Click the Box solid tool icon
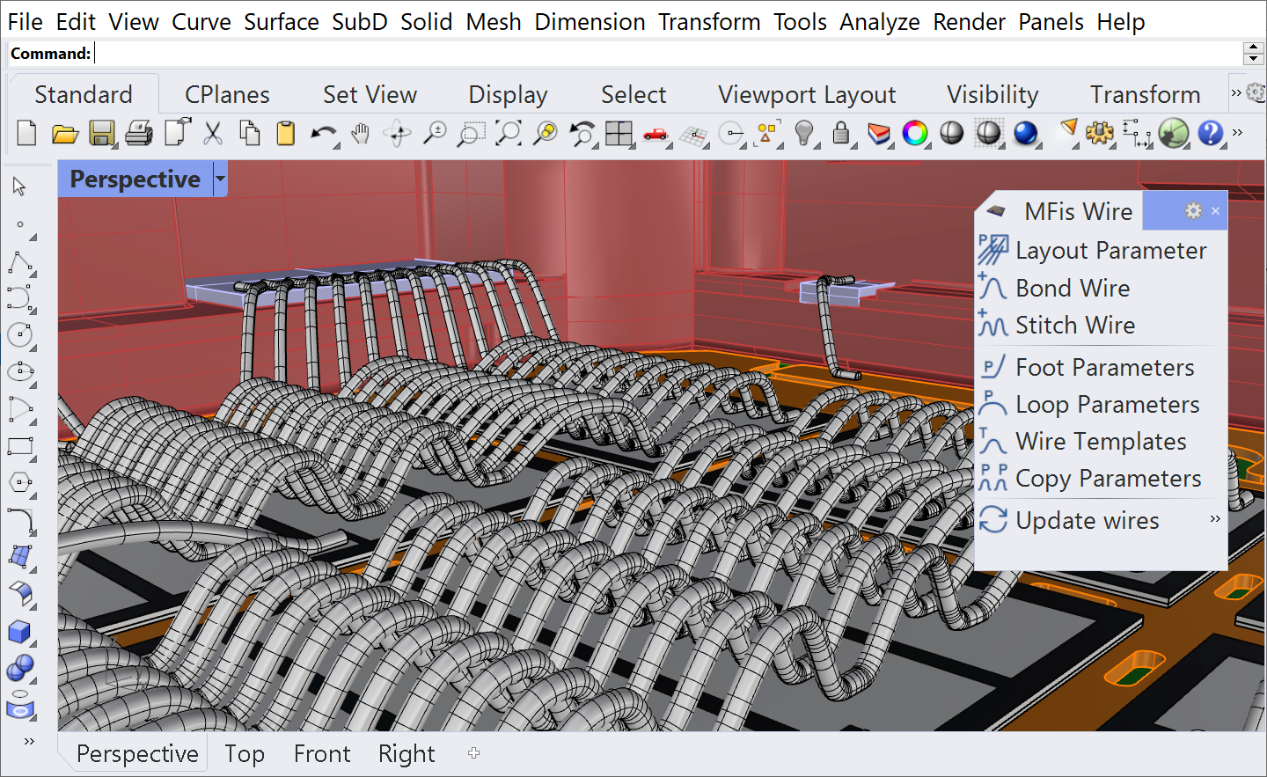Image resolution: width=1267 pixels, height=777 pixels. click(x=19, y=631)
